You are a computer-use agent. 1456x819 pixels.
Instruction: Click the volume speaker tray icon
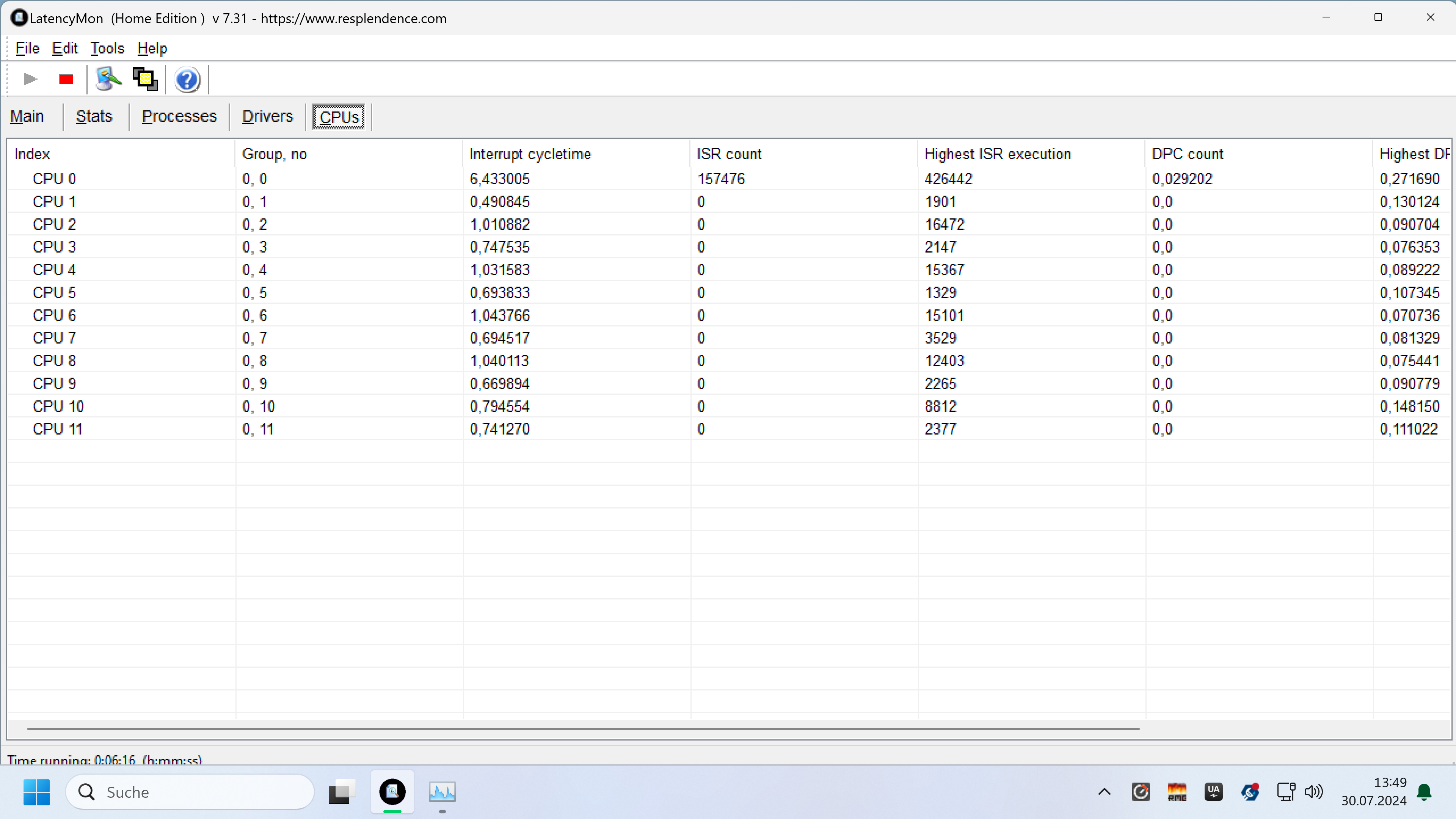click(x=1313, y=792)
